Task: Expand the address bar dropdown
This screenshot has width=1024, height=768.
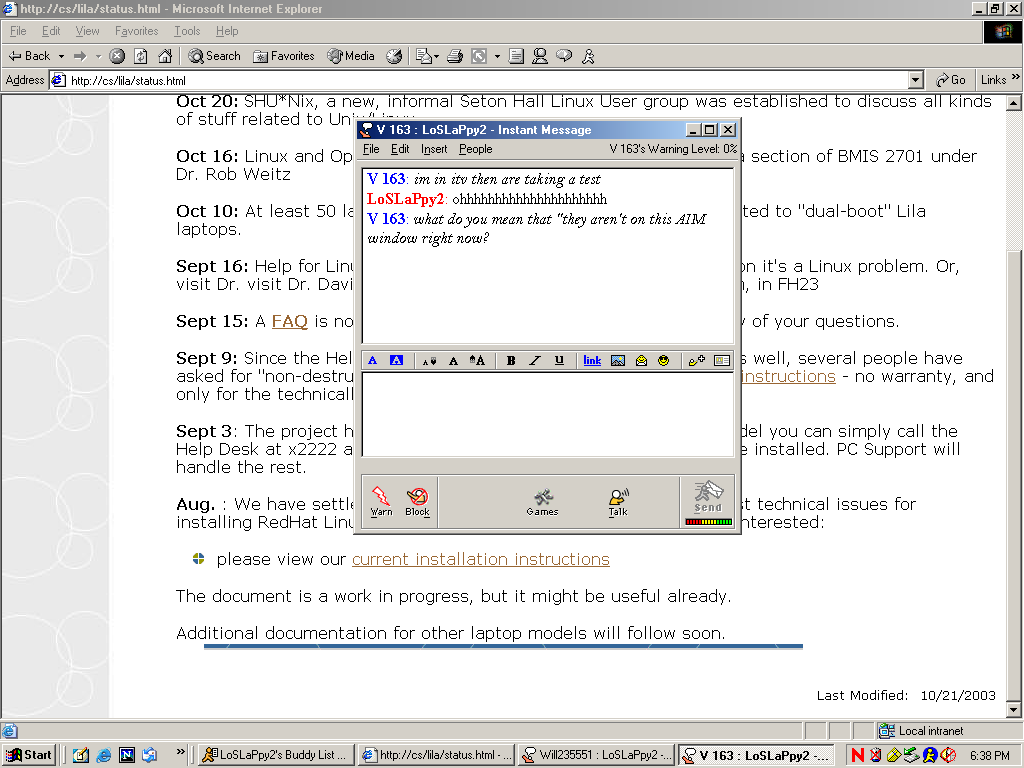Action: pos(916,80)
